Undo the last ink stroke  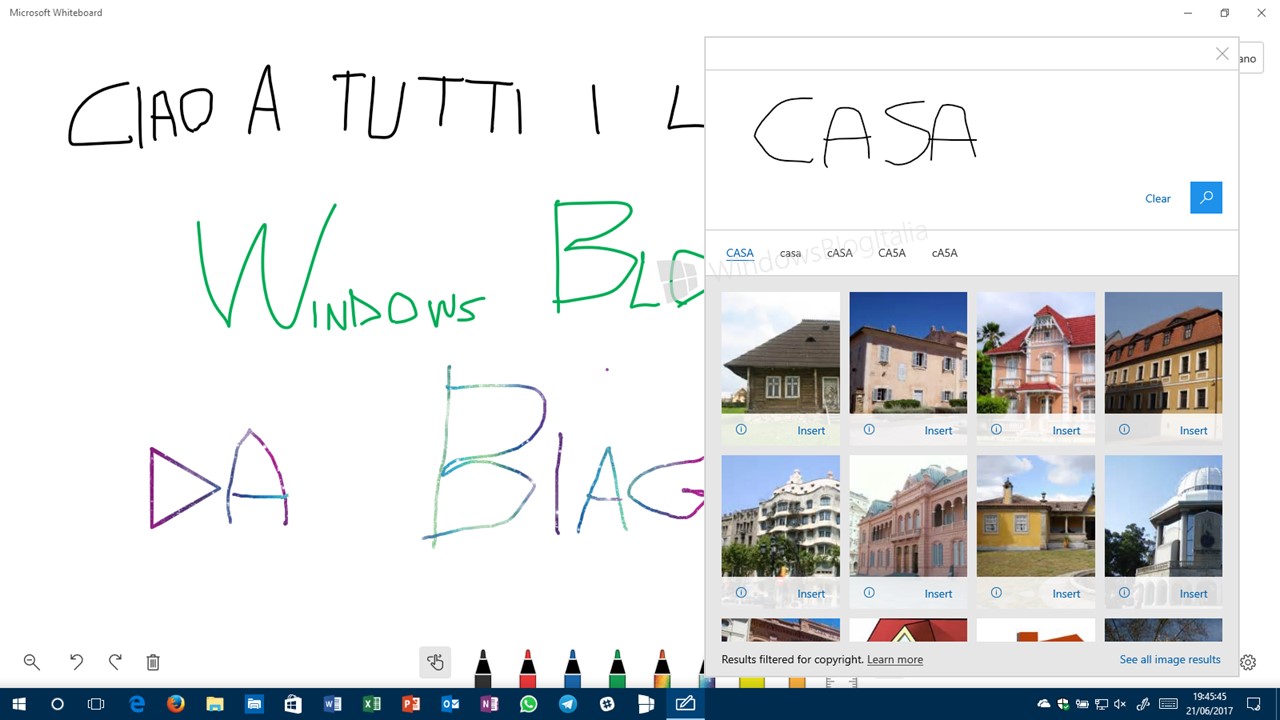click(76, 662)
